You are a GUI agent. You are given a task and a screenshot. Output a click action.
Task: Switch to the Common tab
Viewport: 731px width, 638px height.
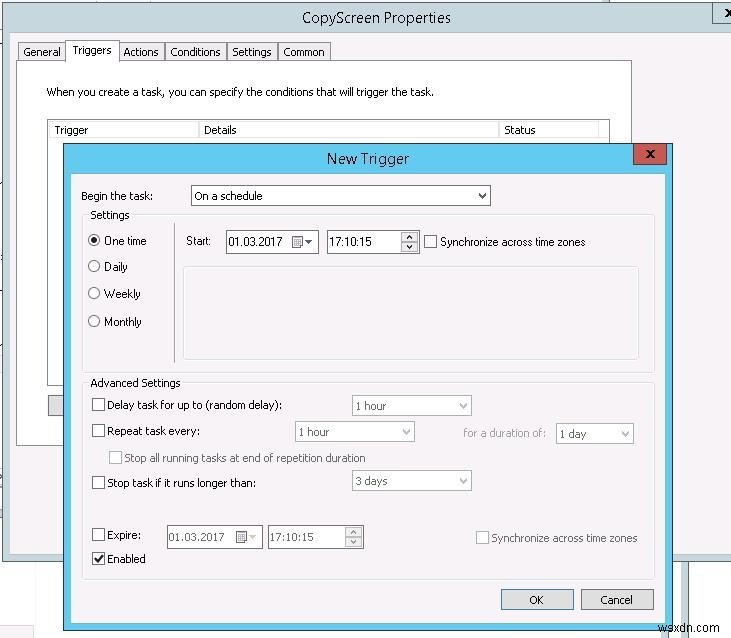point(304,52)
